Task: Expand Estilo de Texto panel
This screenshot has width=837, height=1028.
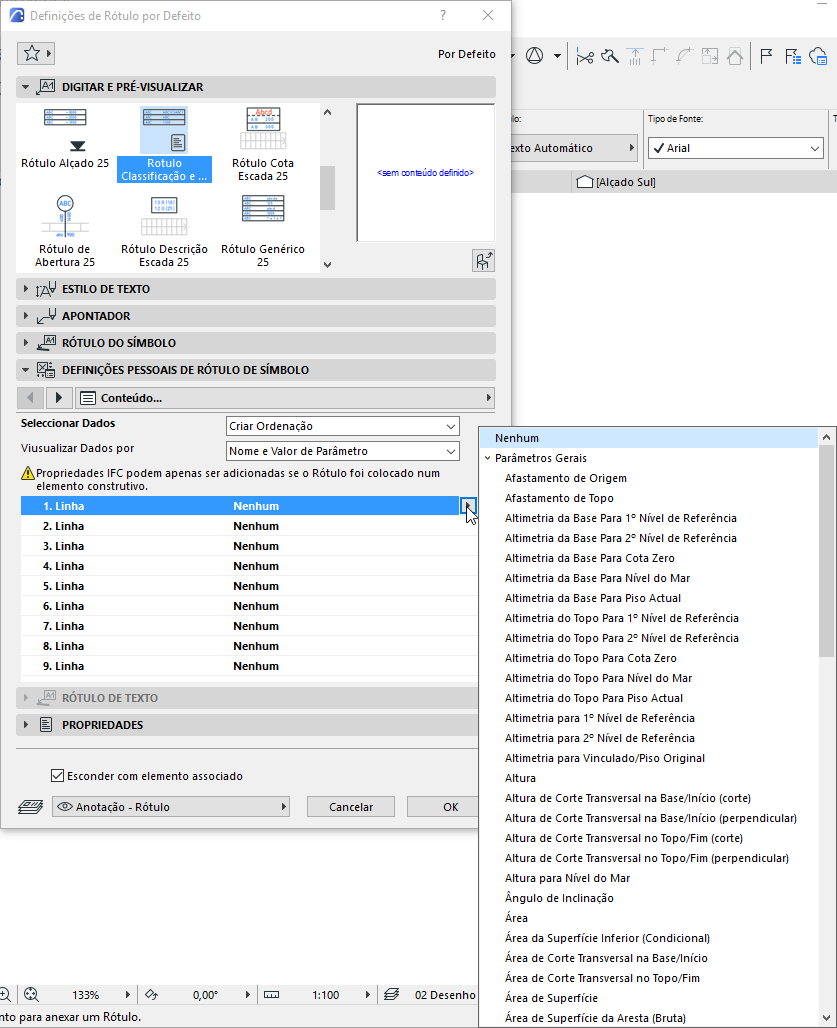Action: (x=26, y=289)
